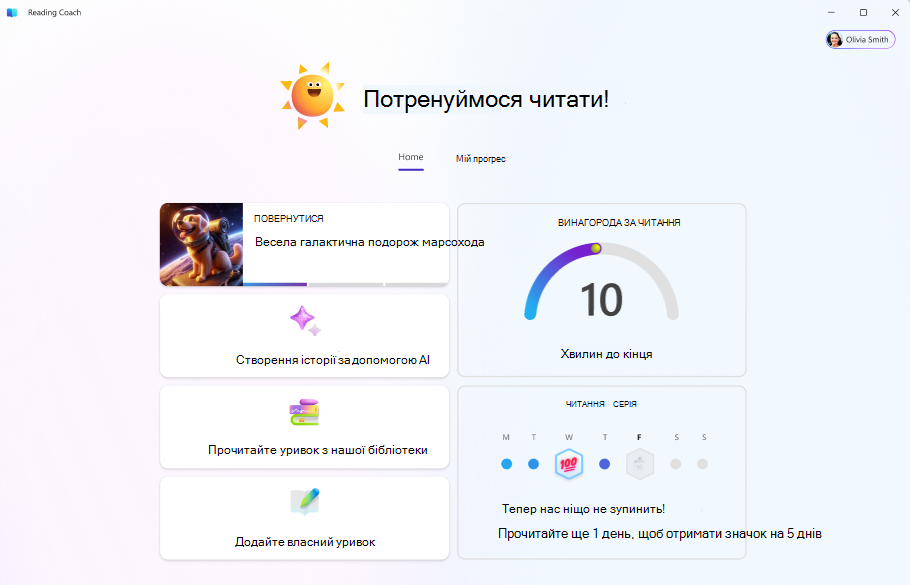
Task: Open the space dog story thumbnail
Action: pyautogui.click(x=201, y=244)
